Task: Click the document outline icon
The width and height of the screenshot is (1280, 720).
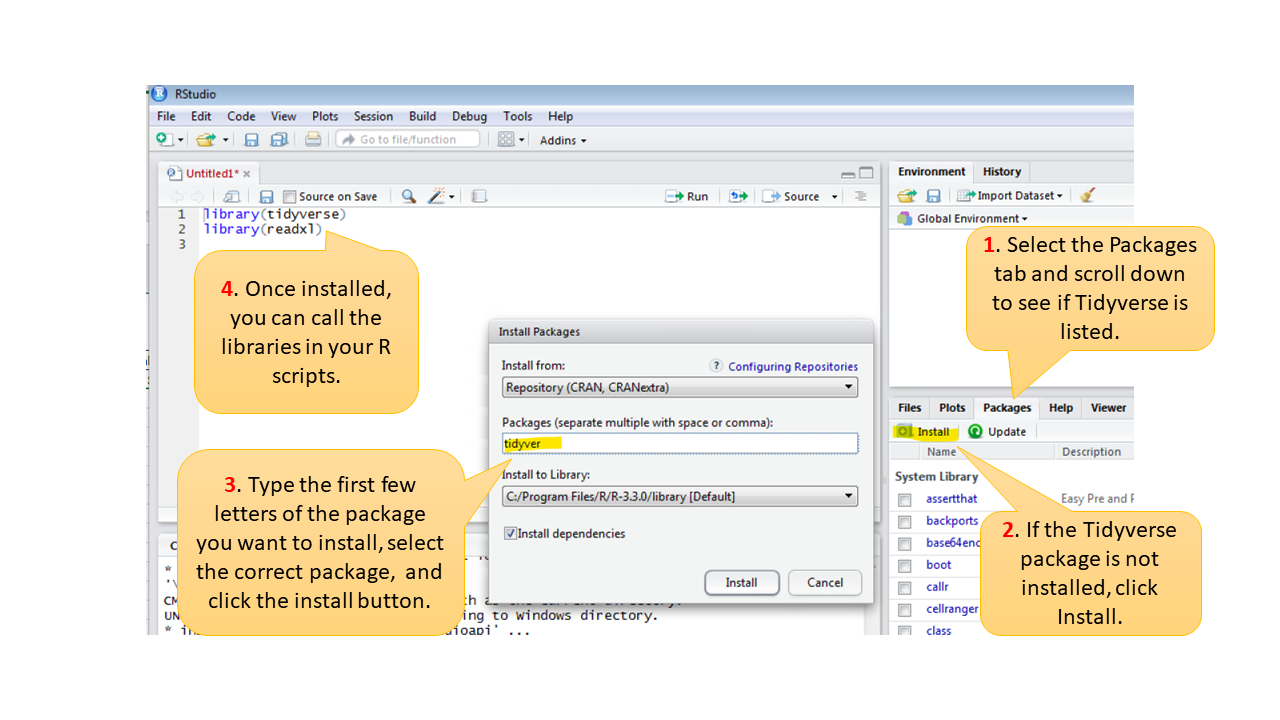Action: pos(860,197)
